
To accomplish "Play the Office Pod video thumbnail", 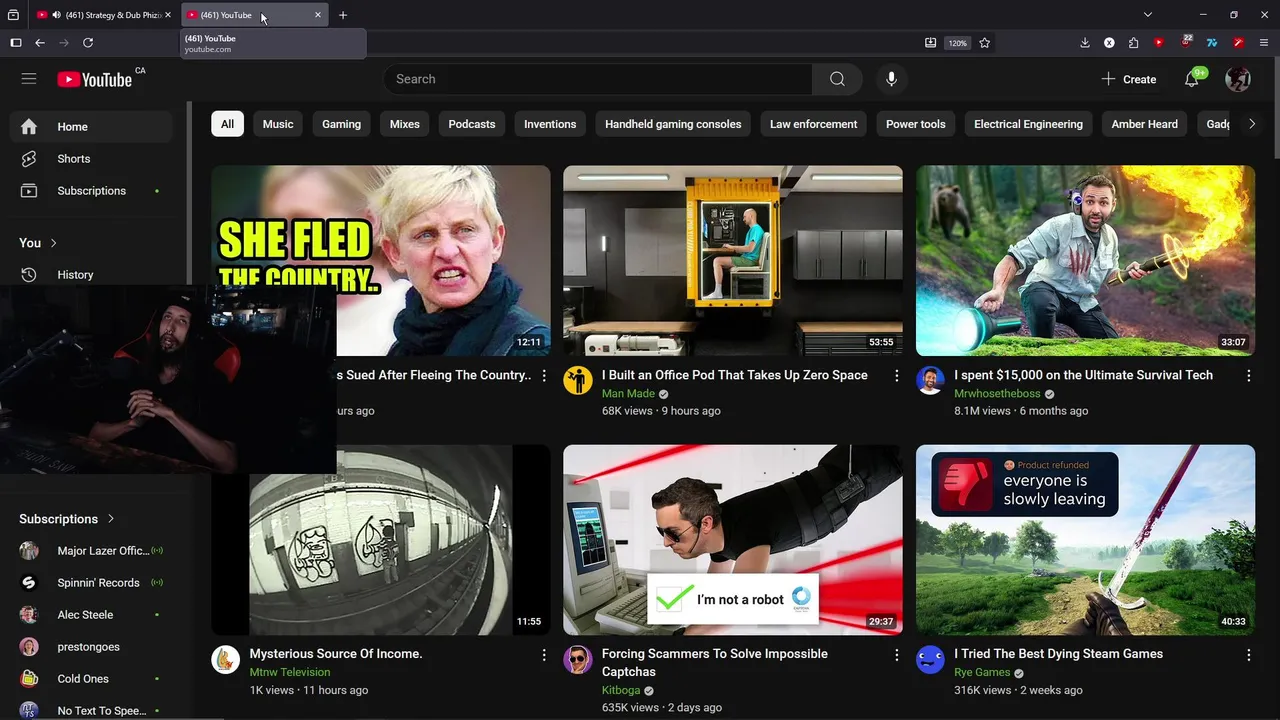I will pyautogui.click(x=733, y=260).
